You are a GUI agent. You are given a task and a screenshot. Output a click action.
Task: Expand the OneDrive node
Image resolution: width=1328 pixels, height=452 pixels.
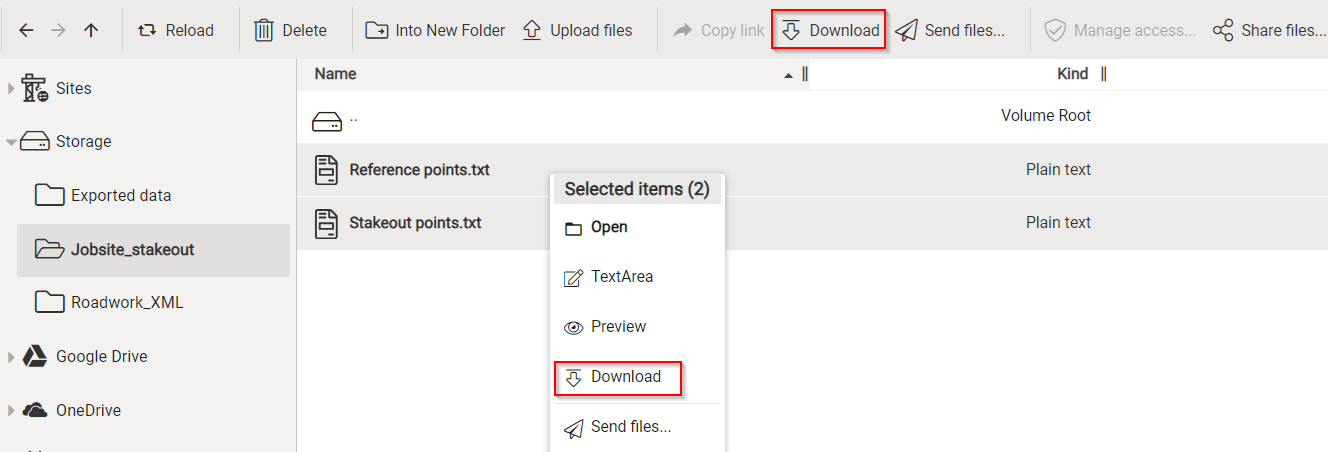pos(11,411)
